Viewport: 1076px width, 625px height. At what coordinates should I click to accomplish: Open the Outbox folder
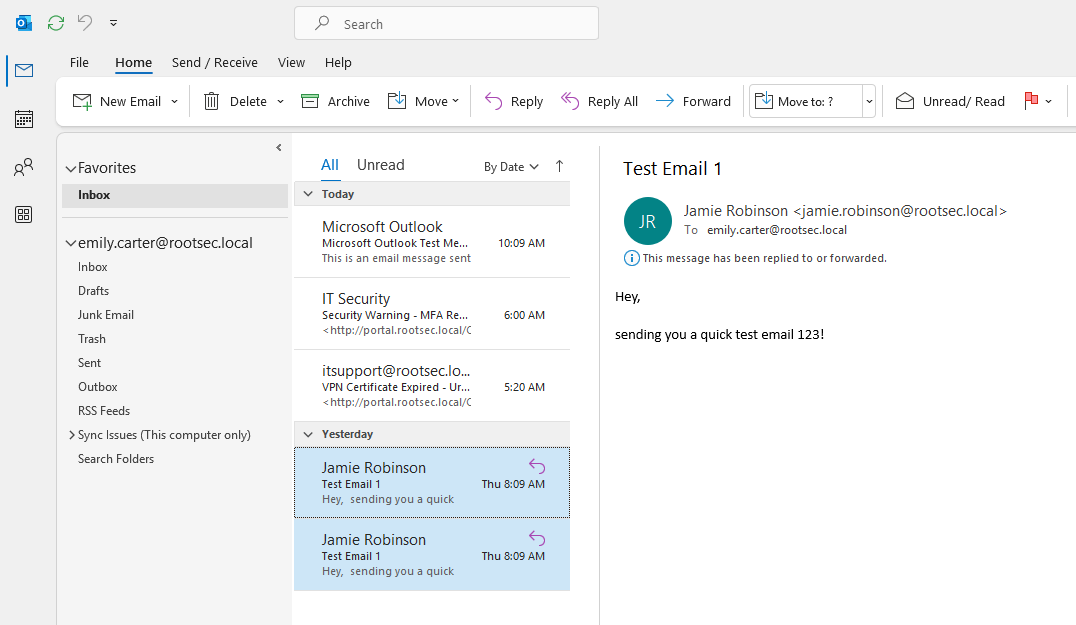click(x=97, y=387)
